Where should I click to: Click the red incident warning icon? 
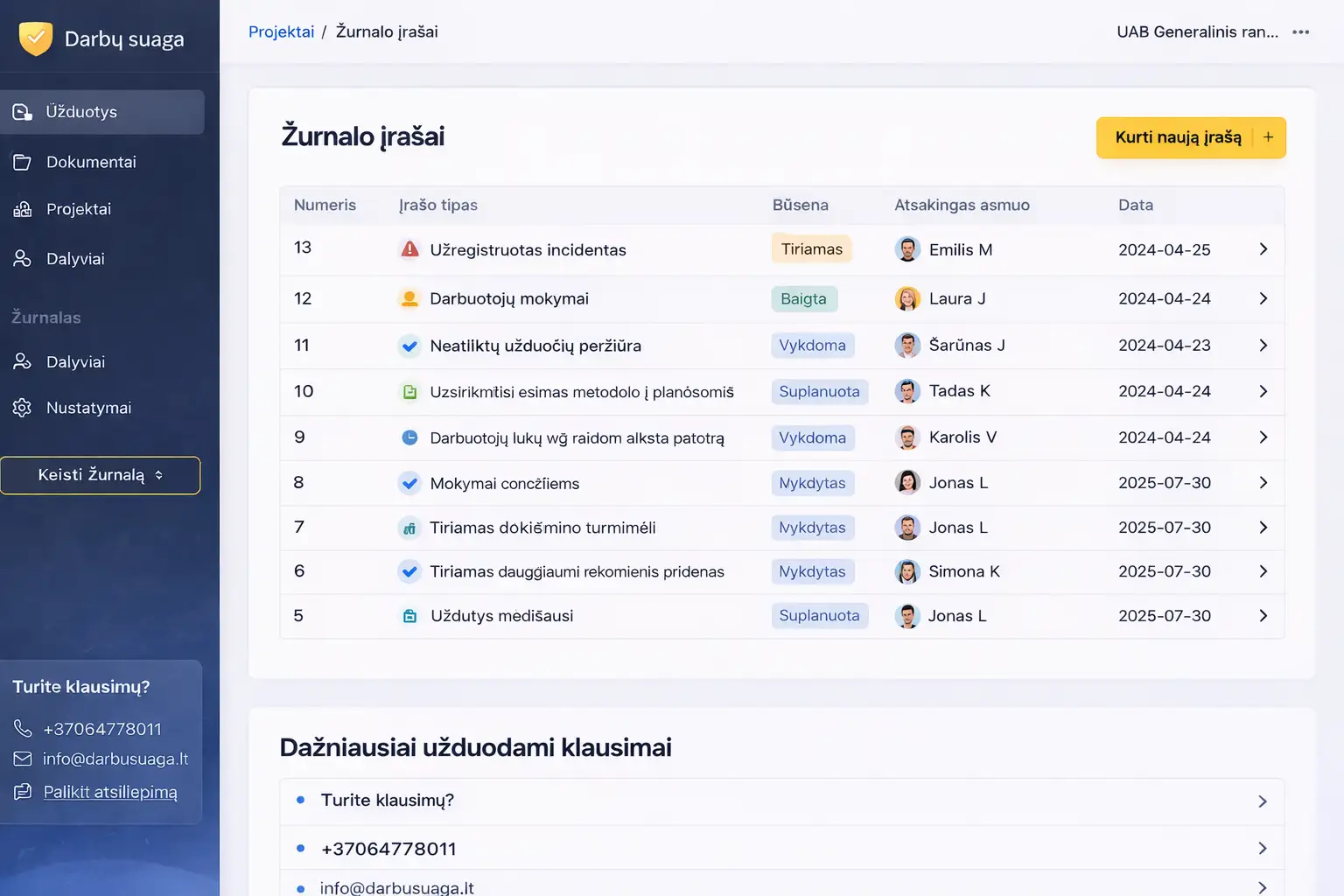coord(409,249)
